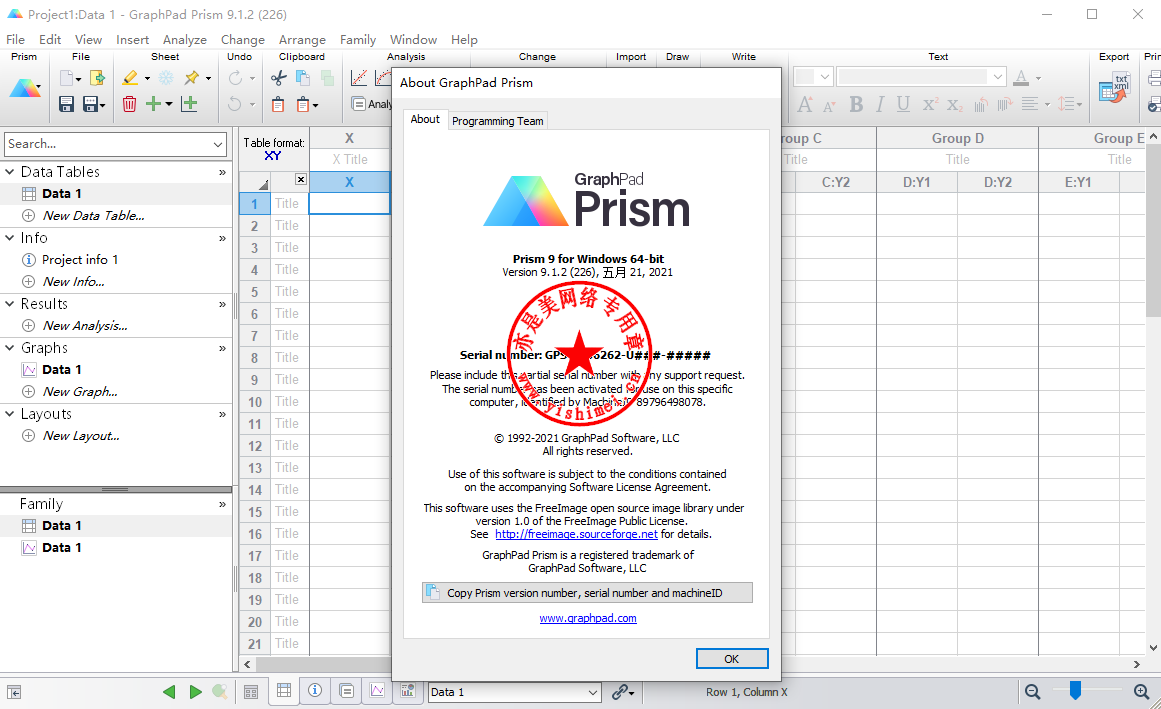Click the font color A swatch
This screenshot has height=709, width=1161.
click(x=1021, y=77)
